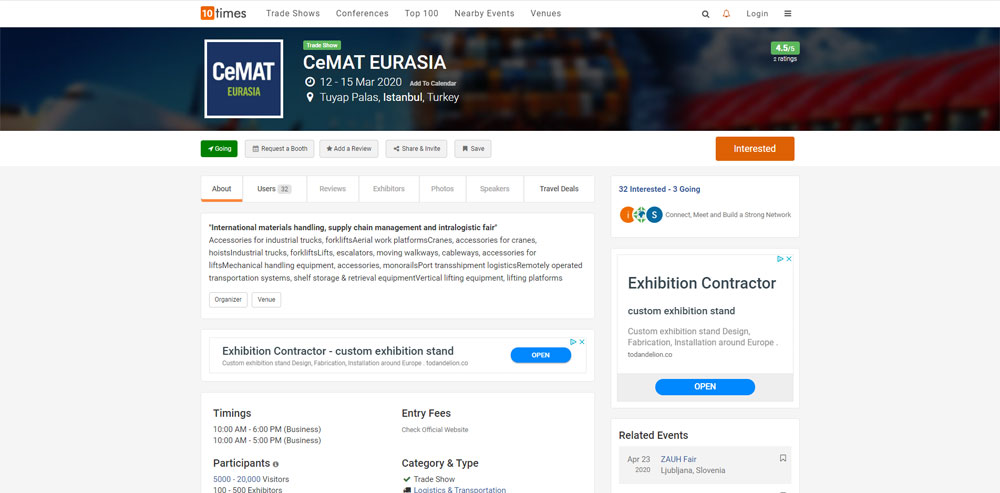Click OPEN in the sidebar ad
The height and width of the screenshot is (493, 1000).
(705, 386)
